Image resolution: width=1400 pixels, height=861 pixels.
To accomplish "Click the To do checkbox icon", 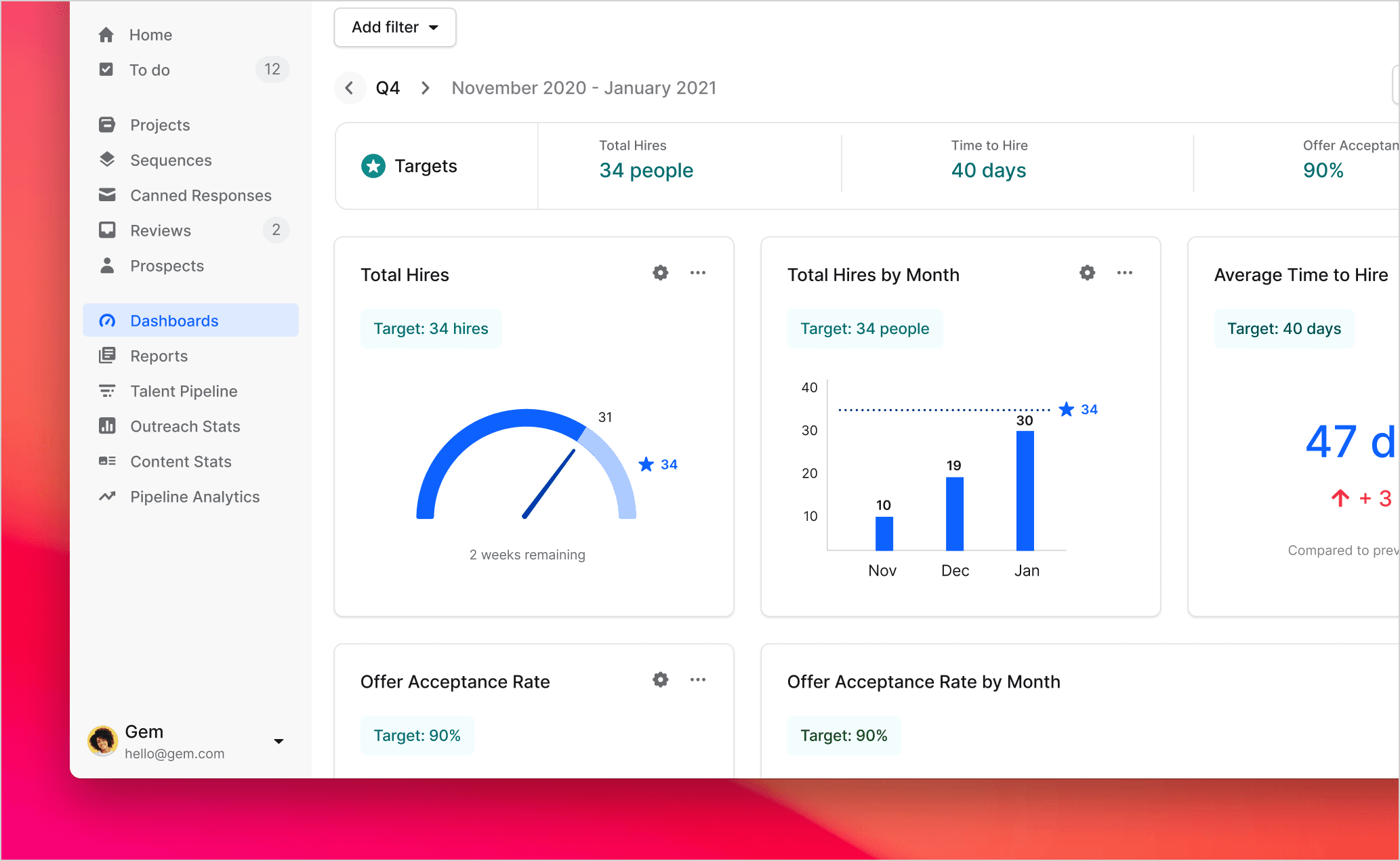I will pos(106,70).
